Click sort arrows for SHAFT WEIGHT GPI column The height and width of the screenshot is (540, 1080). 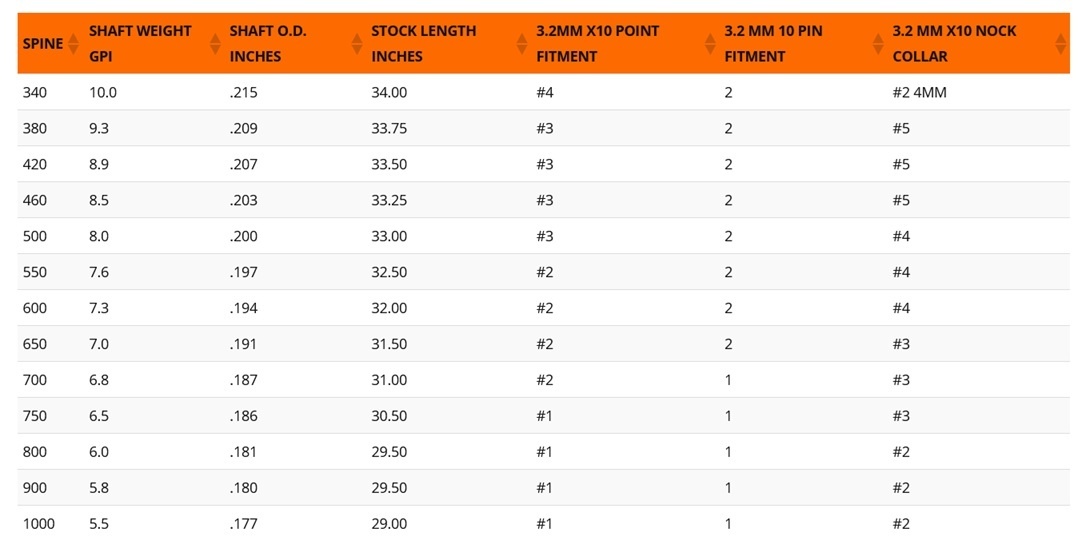(215, 44)
